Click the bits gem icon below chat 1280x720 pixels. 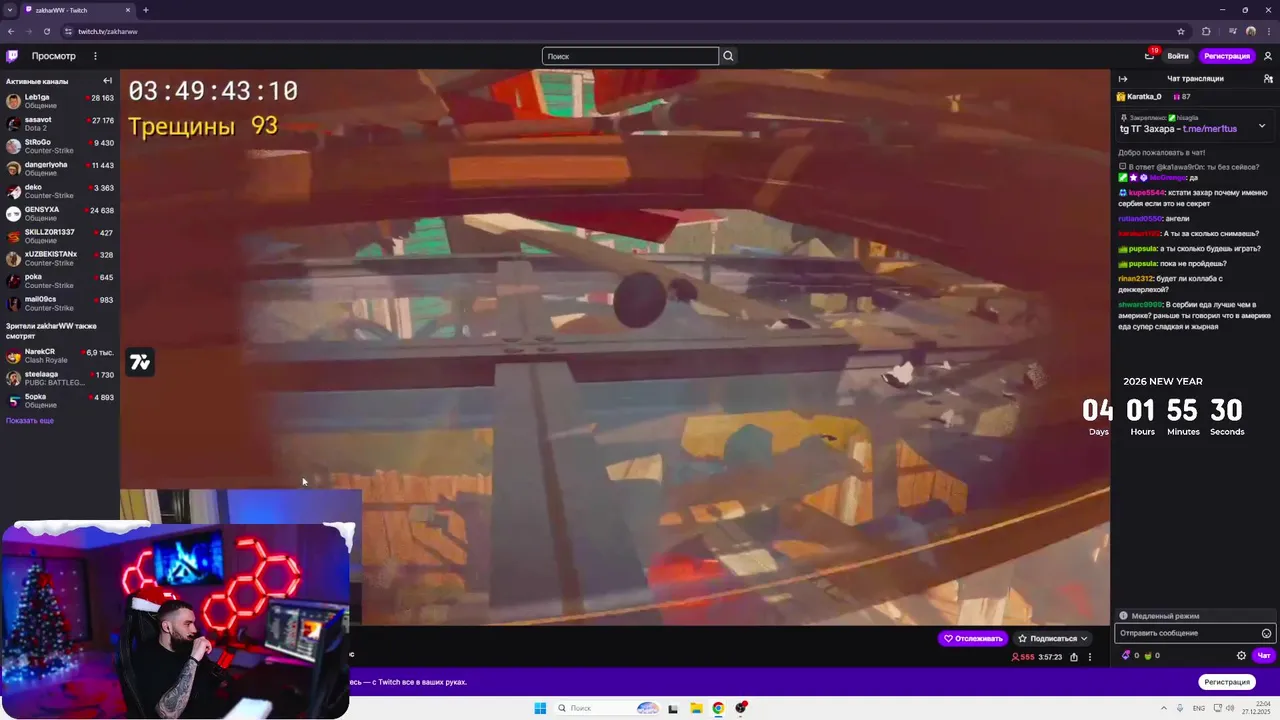(x=1126, y=656)
